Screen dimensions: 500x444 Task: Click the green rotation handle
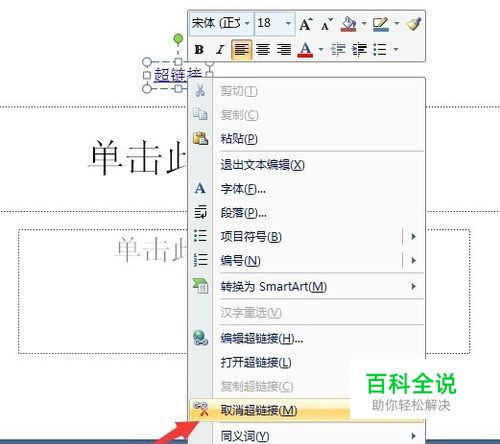[178, 39]
